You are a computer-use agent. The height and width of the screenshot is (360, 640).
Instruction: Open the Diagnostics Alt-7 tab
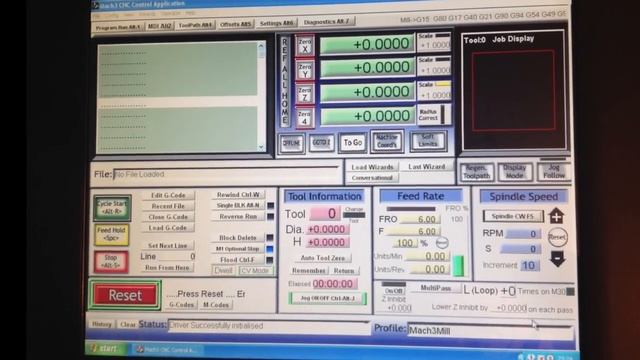[x=327, y=22]
